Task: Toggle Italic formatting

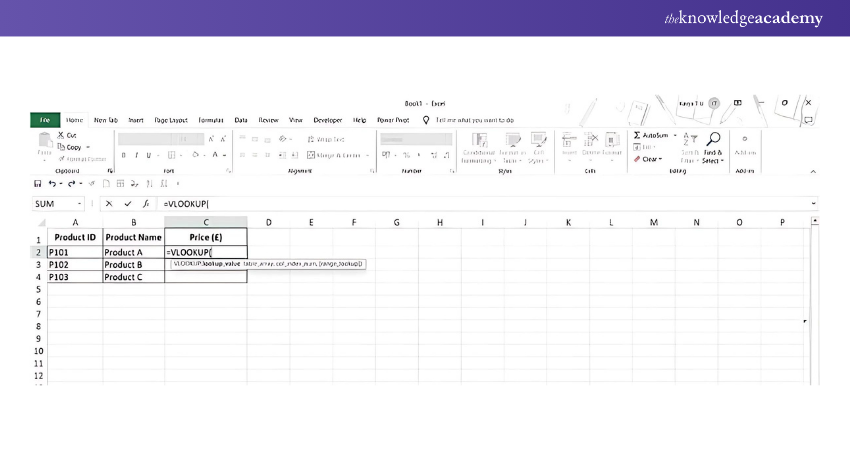Action: point(136,156)
